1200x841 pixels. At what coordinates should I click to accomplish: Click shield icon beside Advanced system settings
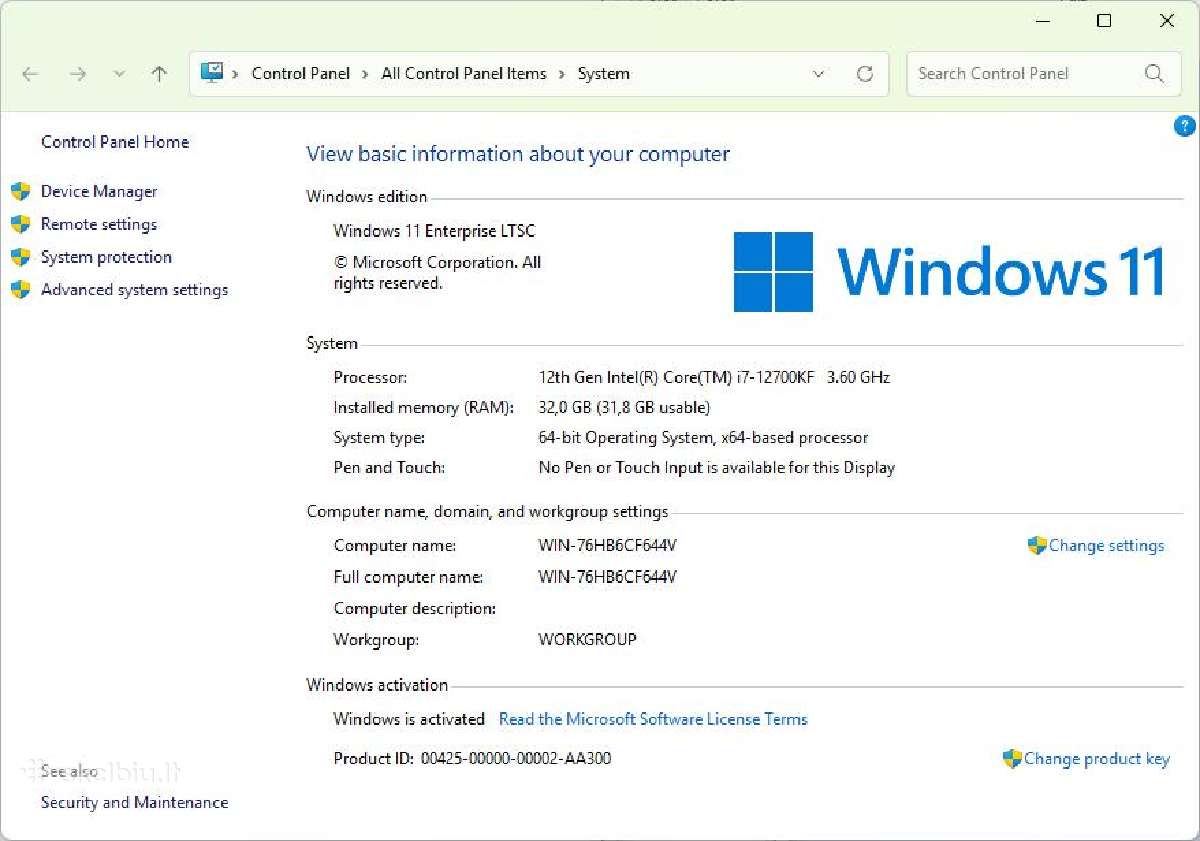[20, 290]
